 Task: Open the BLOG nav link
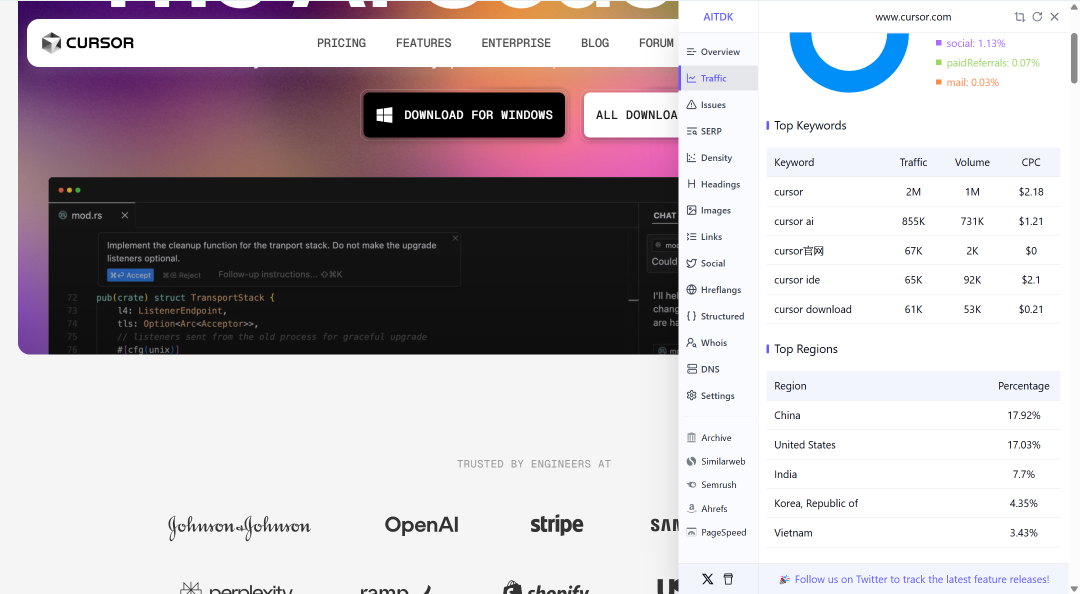595,43
